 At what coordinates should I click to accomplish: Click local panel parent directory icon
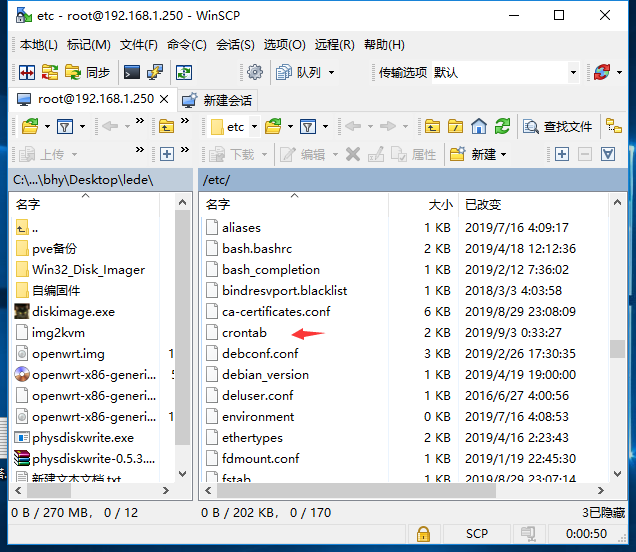[x=166, y=127]
